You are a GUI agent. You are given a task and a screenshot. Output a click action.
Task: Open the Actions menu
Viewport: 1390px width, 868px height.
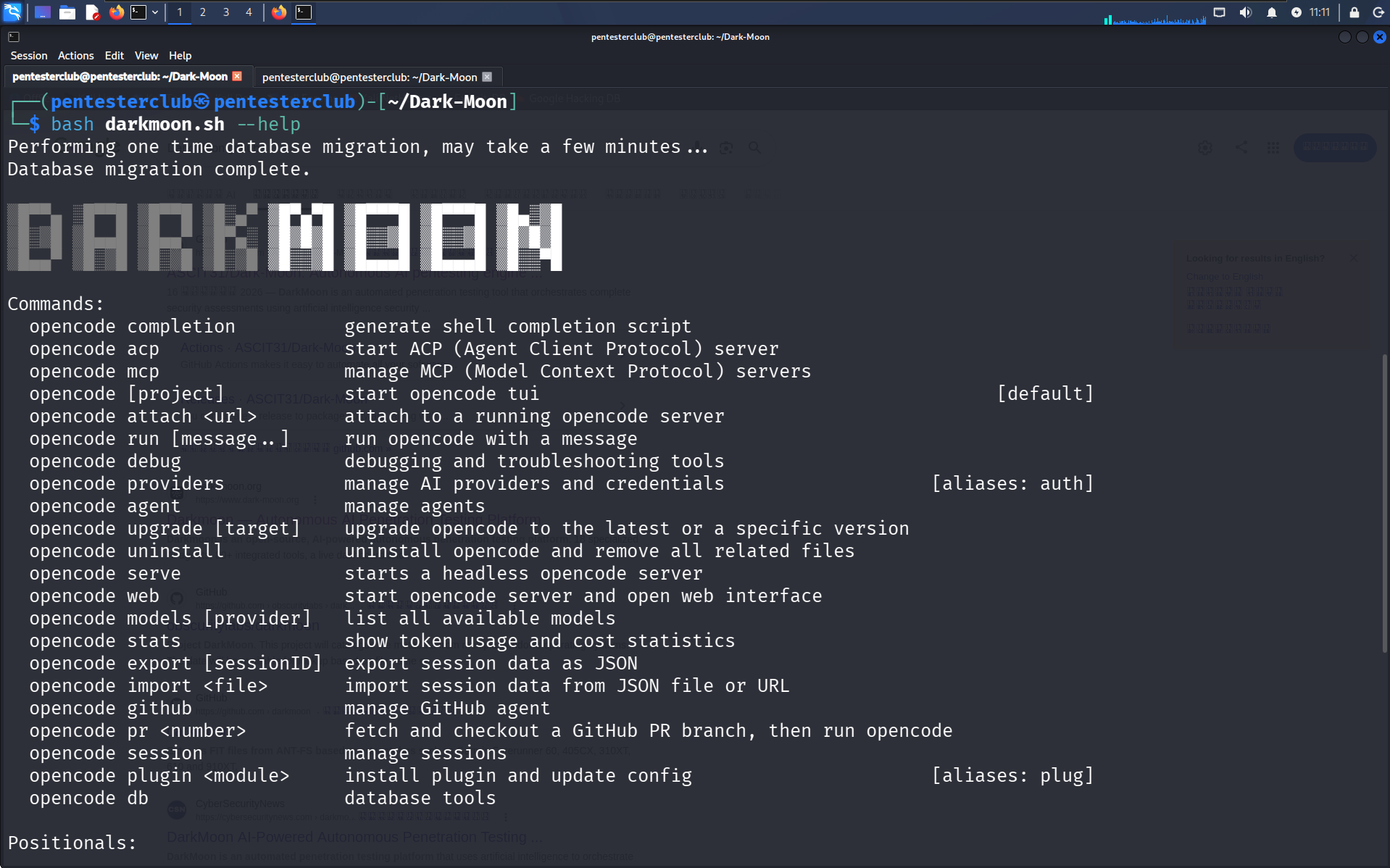tap(76, 56)
